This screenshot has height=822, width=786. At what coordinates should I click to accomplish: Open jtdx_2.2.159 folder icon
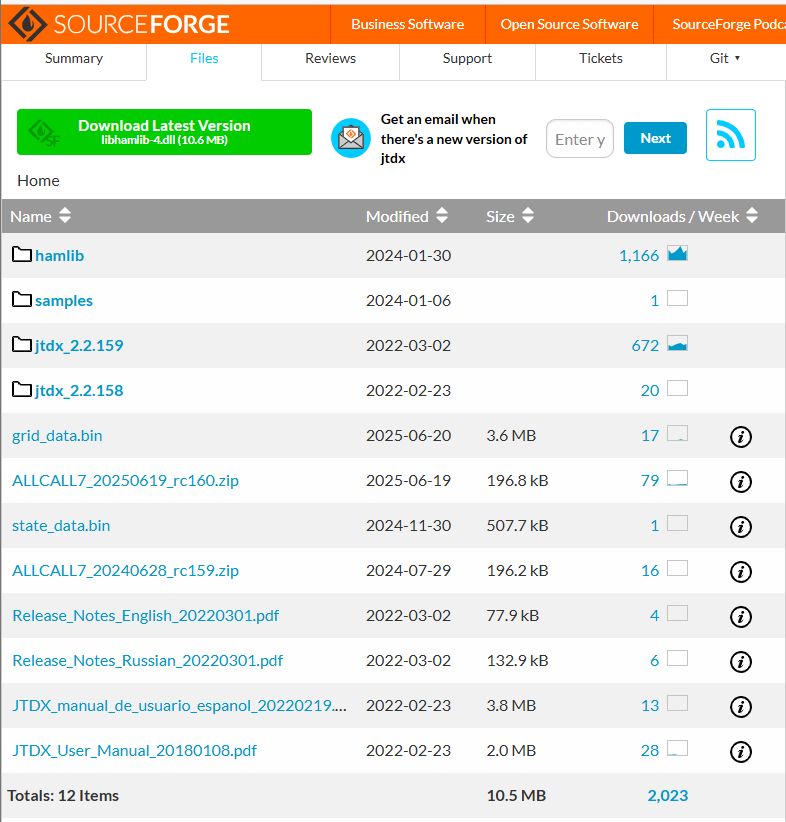coord(21,345)
